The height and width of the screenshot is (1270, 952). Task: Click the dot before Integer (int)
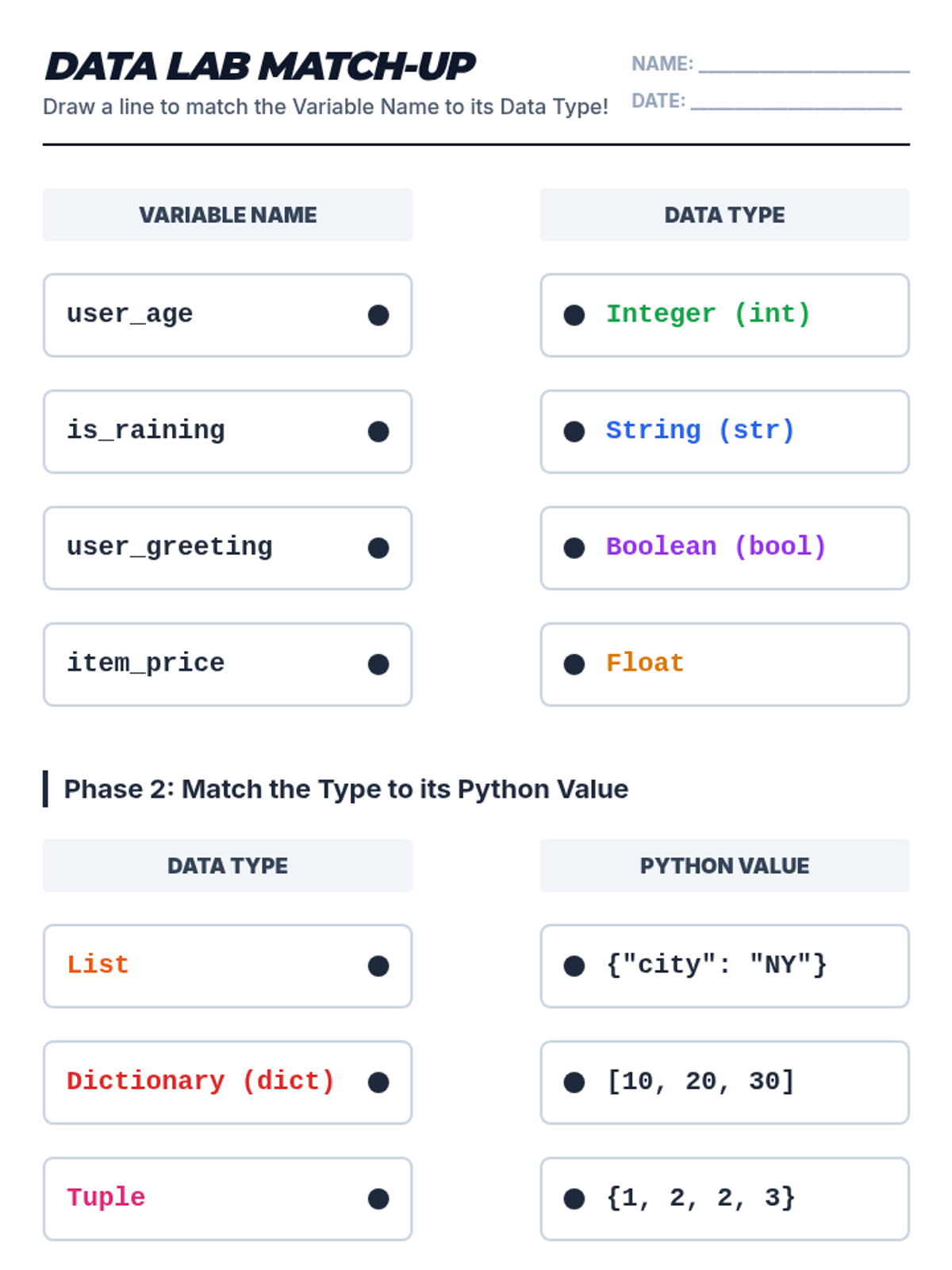pos(574,315)
